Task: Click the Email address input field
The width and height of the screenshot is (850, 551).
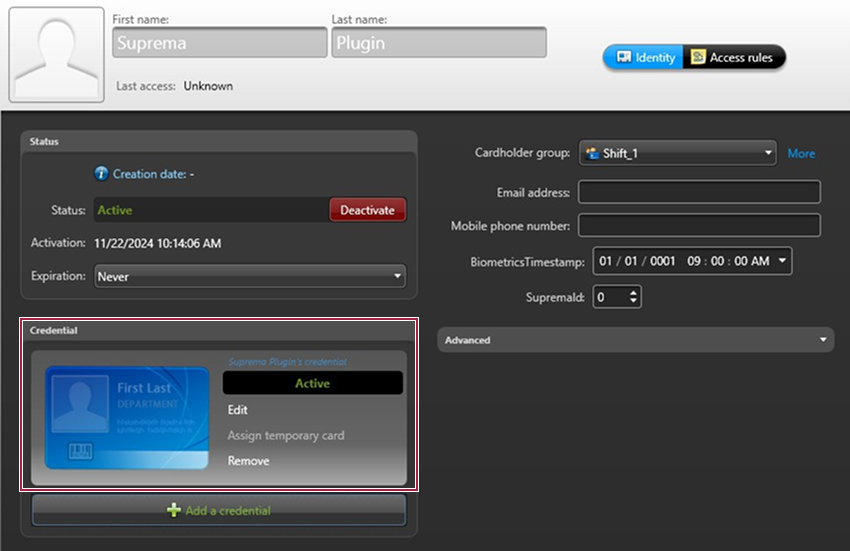Action: pos(699,192)
